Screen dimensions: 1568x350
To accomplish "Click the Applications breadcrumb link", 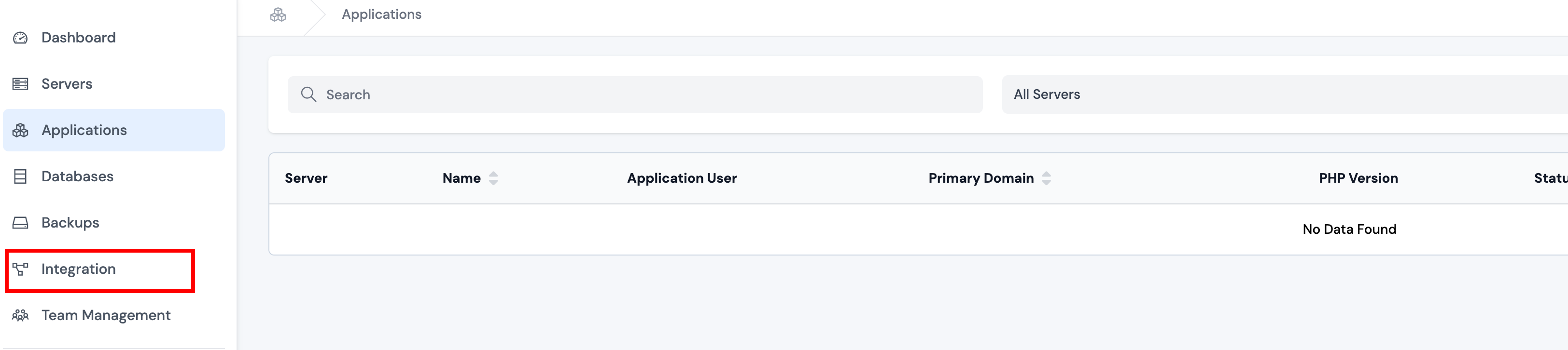I will tap(381, 14).
